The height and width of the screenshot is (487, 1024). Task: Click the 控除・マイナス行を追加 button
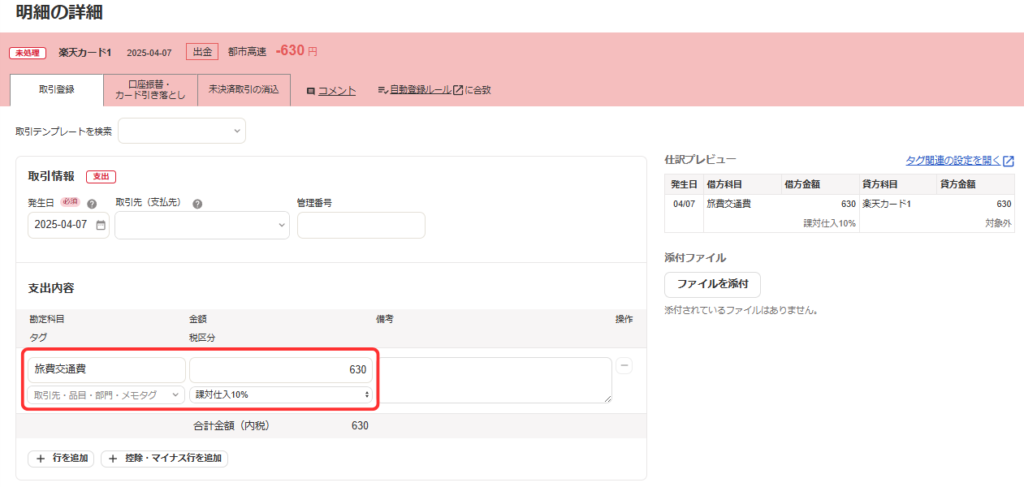(165, 459)
